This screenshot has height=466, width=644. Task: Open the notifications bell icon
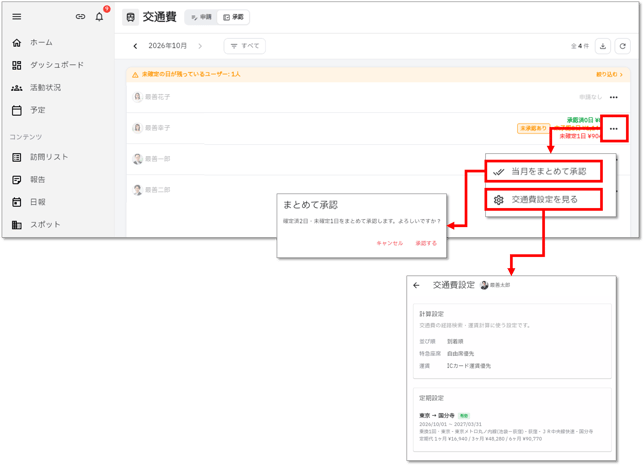[99, 17]
